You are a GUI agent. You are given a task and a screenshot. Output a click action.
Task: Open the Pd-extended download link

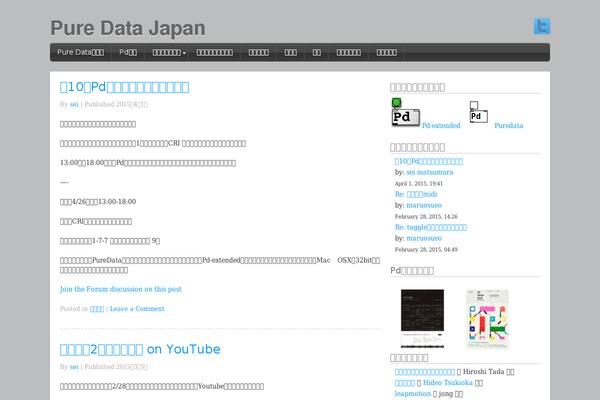(441, 126)
